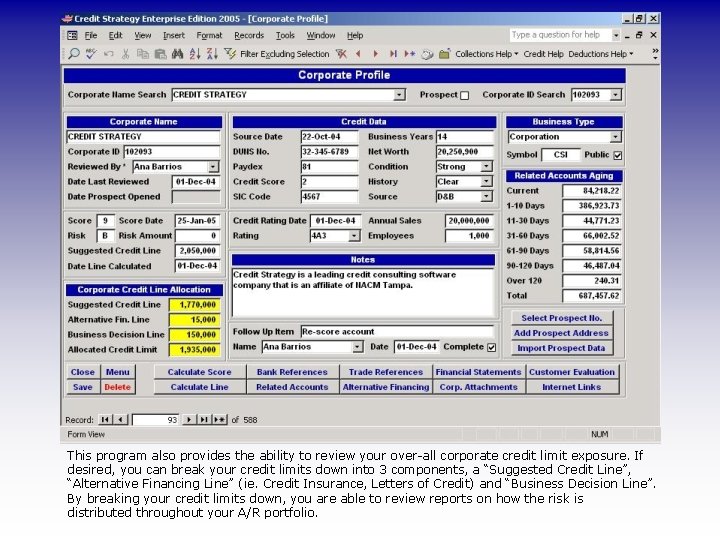Go to first record in the record navigator
This screenshot has height=540, width=720.
[x=105, y=419]
